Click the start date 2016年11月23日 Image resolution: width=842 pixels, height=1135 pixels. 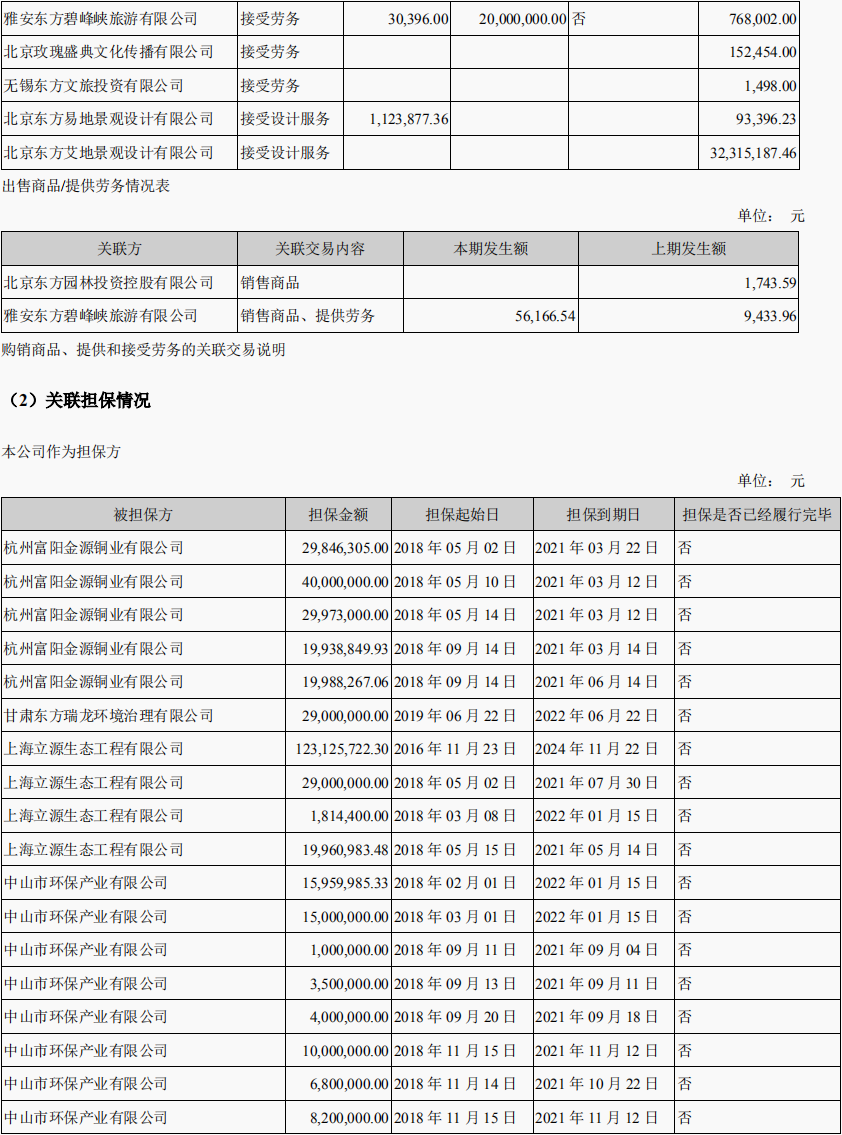[x=455, y=749]
